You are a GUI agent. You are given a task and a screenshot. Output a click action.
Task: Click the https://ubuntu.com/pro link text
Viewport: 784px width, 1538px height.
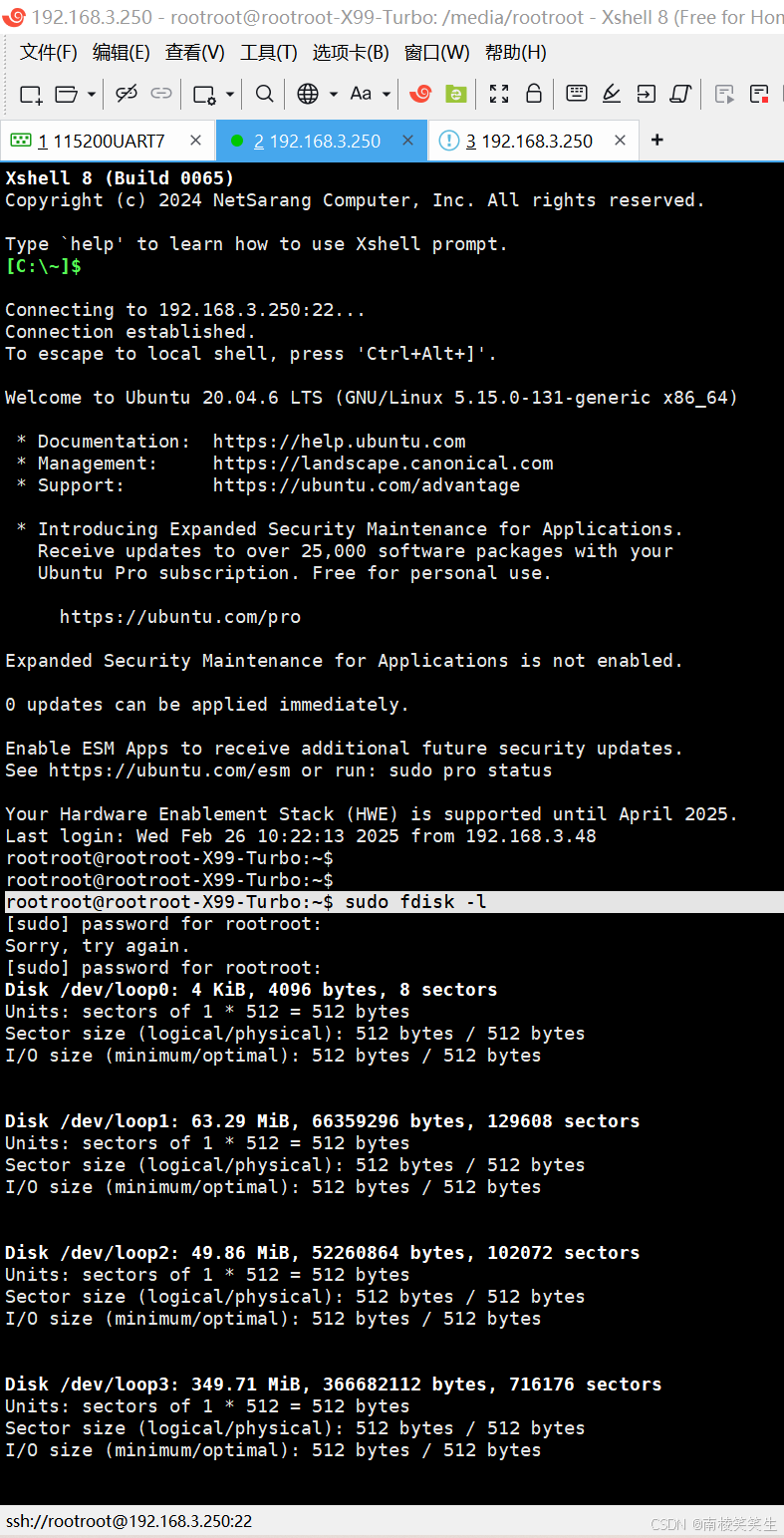tap(179, 617)
